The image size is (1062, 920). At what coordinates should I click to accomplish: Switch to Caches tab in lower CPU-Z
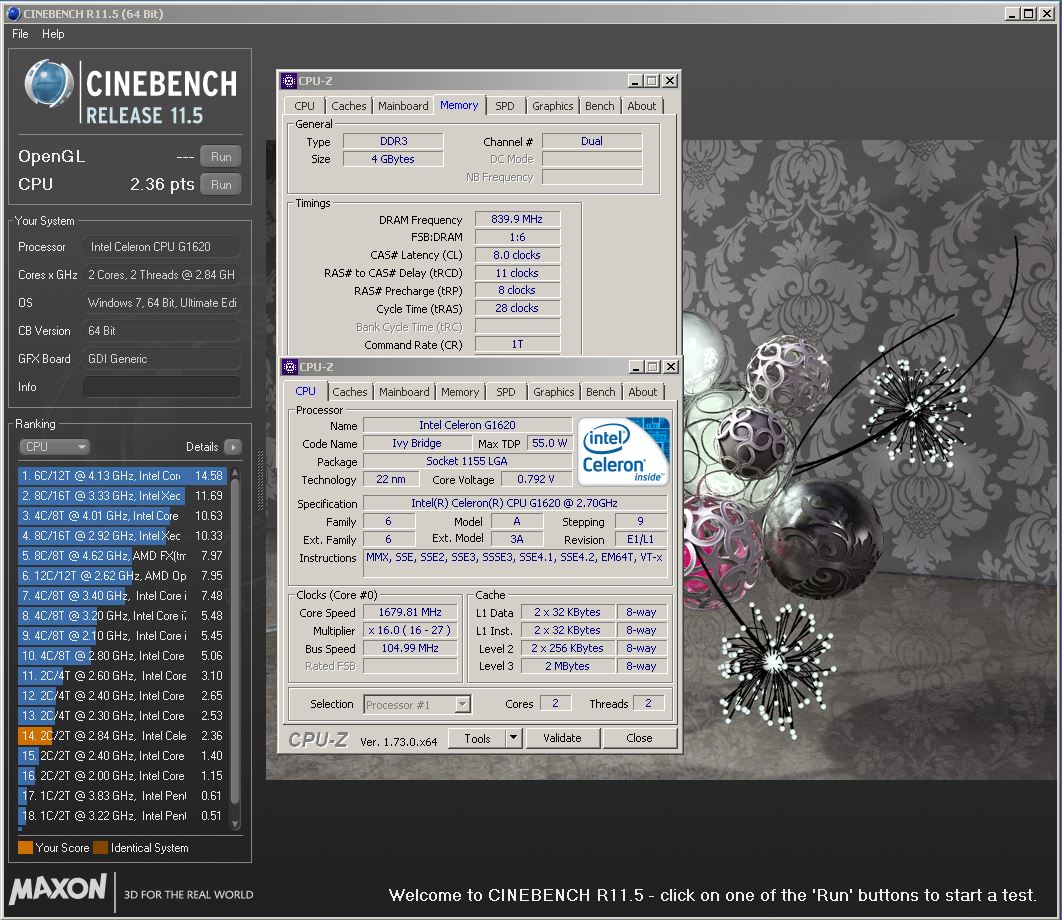pos(349,392)
